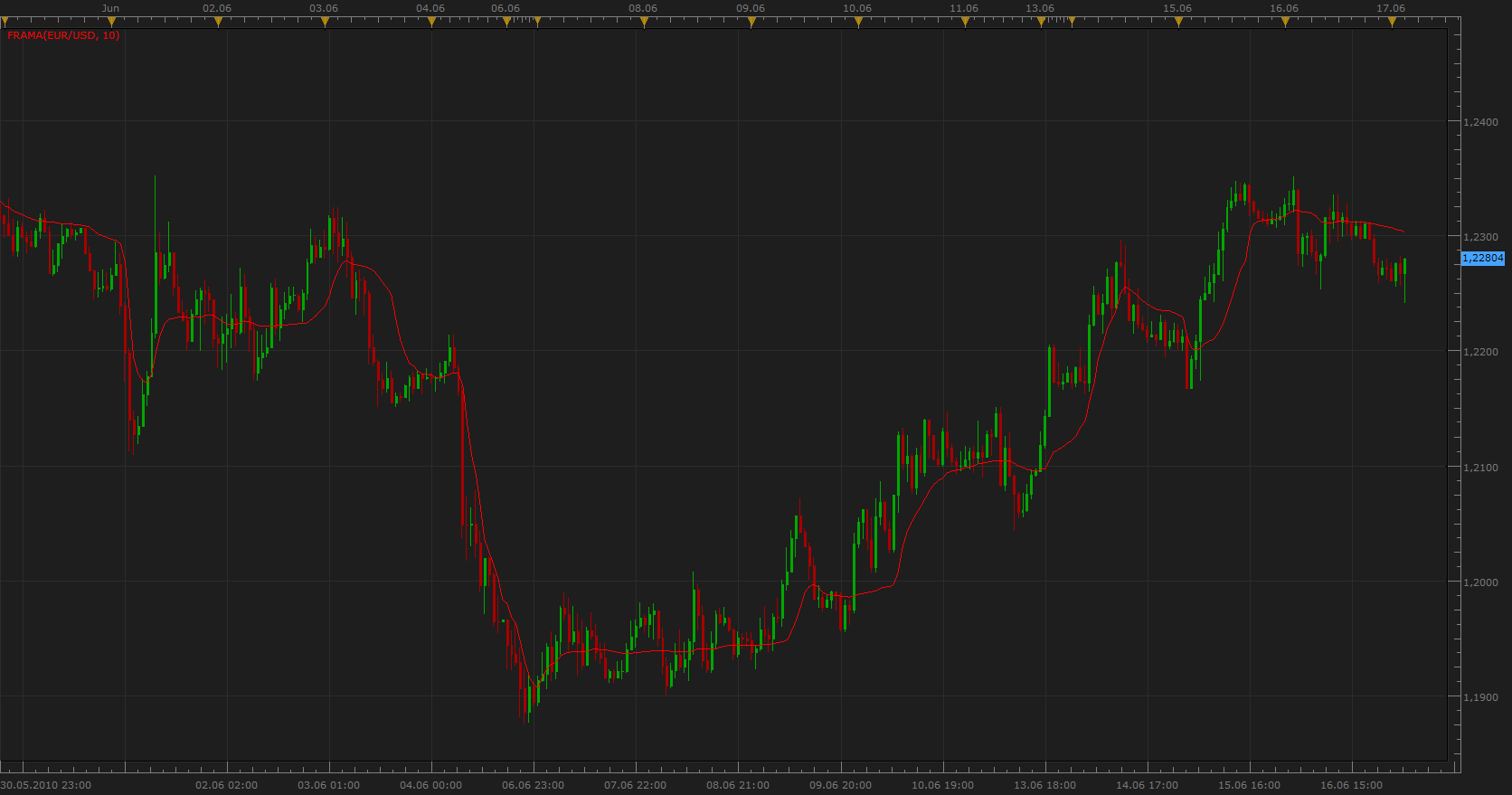This screenshot has width=1512, height=795.
Task: Click the 1,2200 price level label
Action: point(1480,352)
